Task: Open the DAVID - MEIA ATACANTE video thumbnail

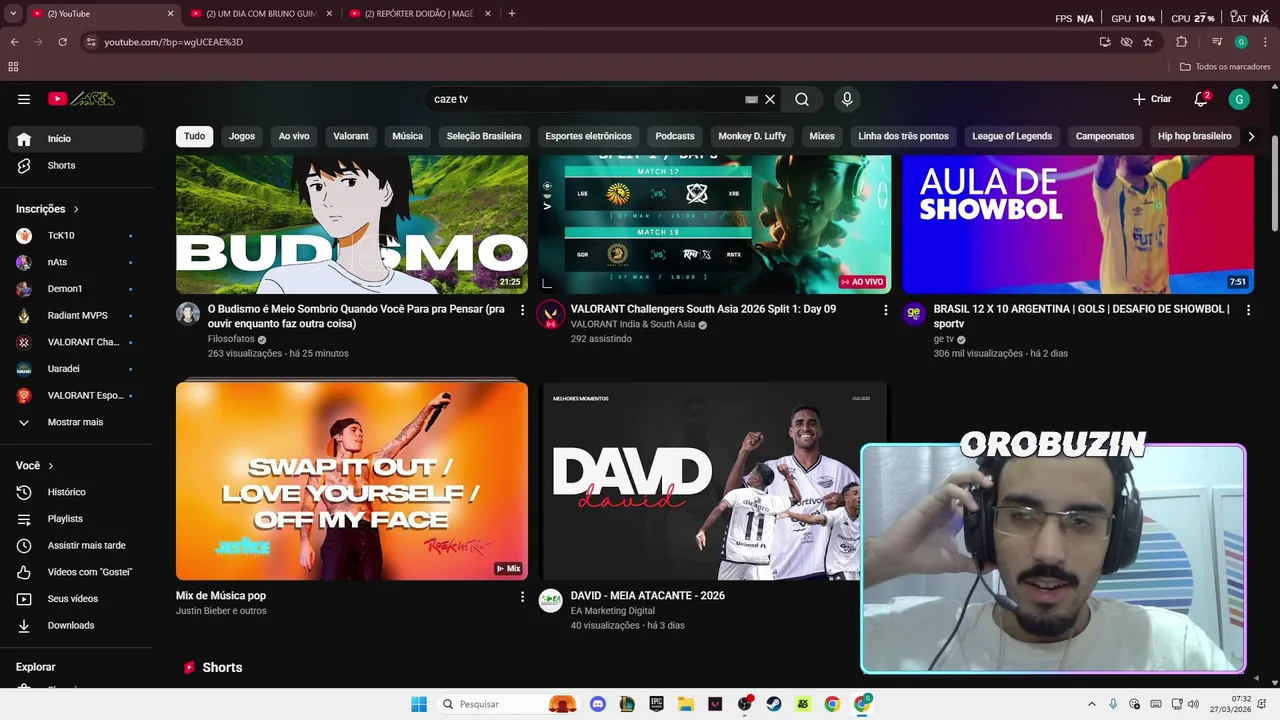Action: 714,481
